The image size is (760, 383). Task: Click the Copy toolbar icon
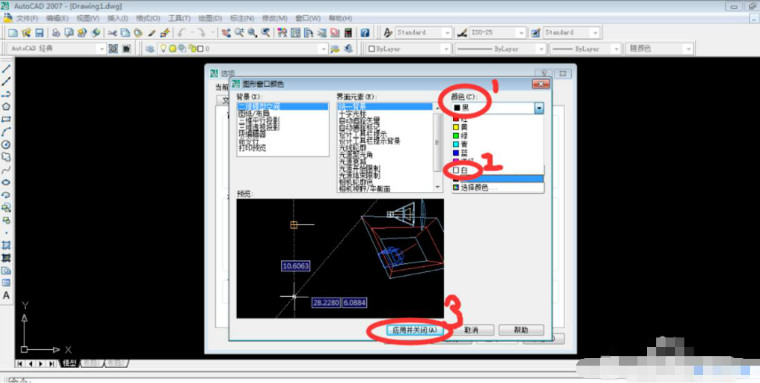125,33
